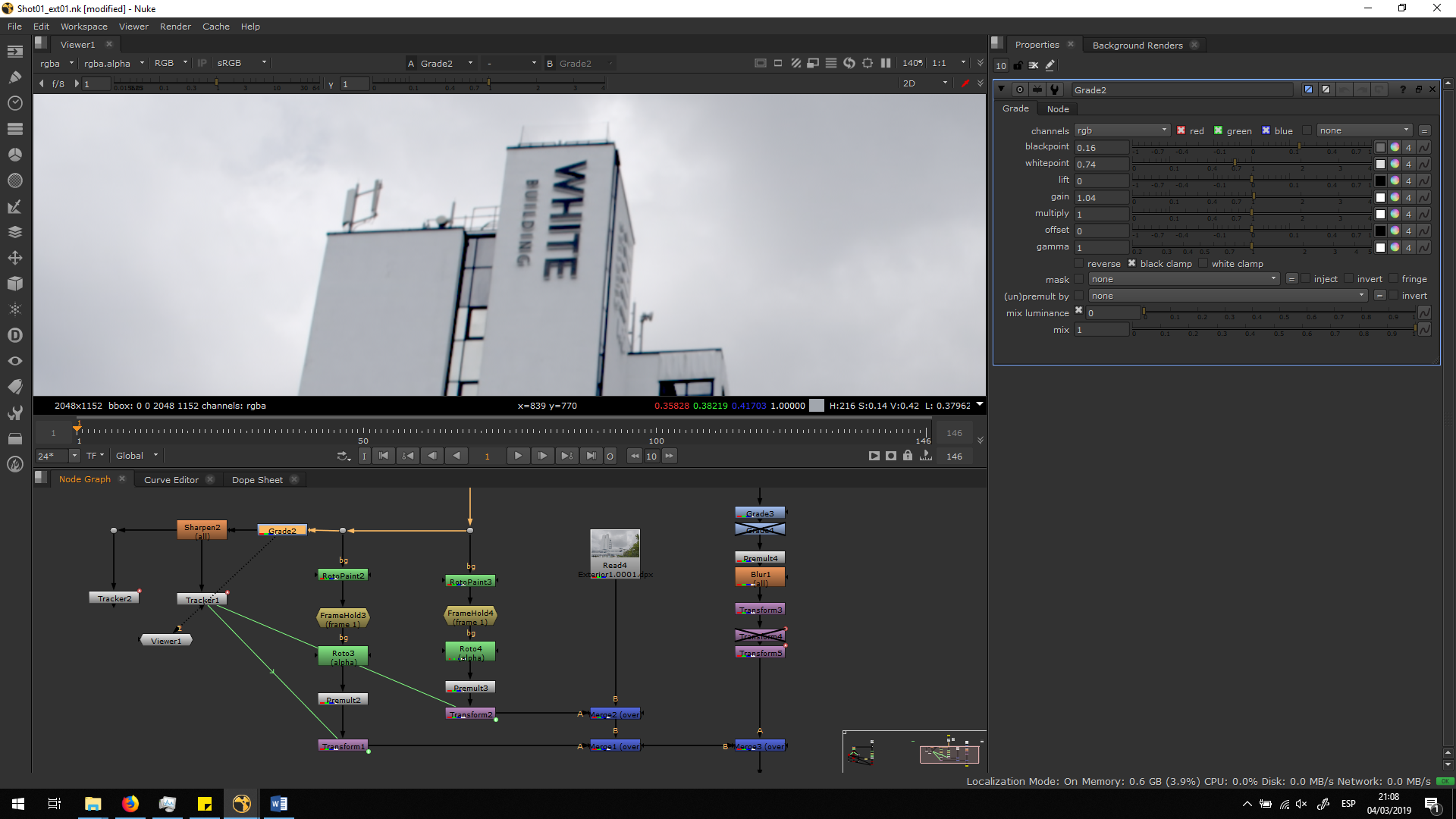Enable the white clamp checkbox
1456x819 pixels.
click(1203, 263)
